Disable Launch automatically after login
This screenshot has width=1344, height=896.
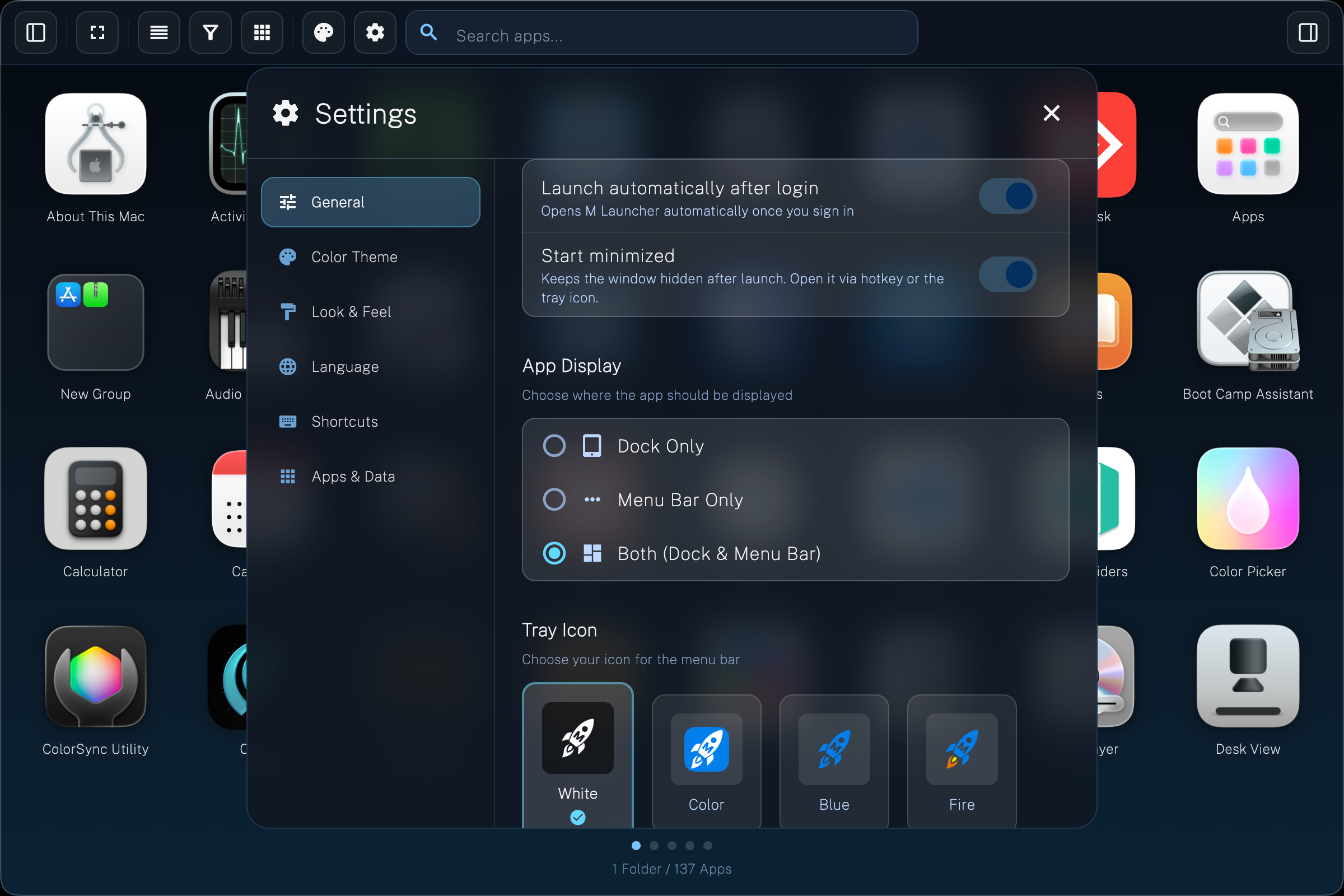(1007, 196)
